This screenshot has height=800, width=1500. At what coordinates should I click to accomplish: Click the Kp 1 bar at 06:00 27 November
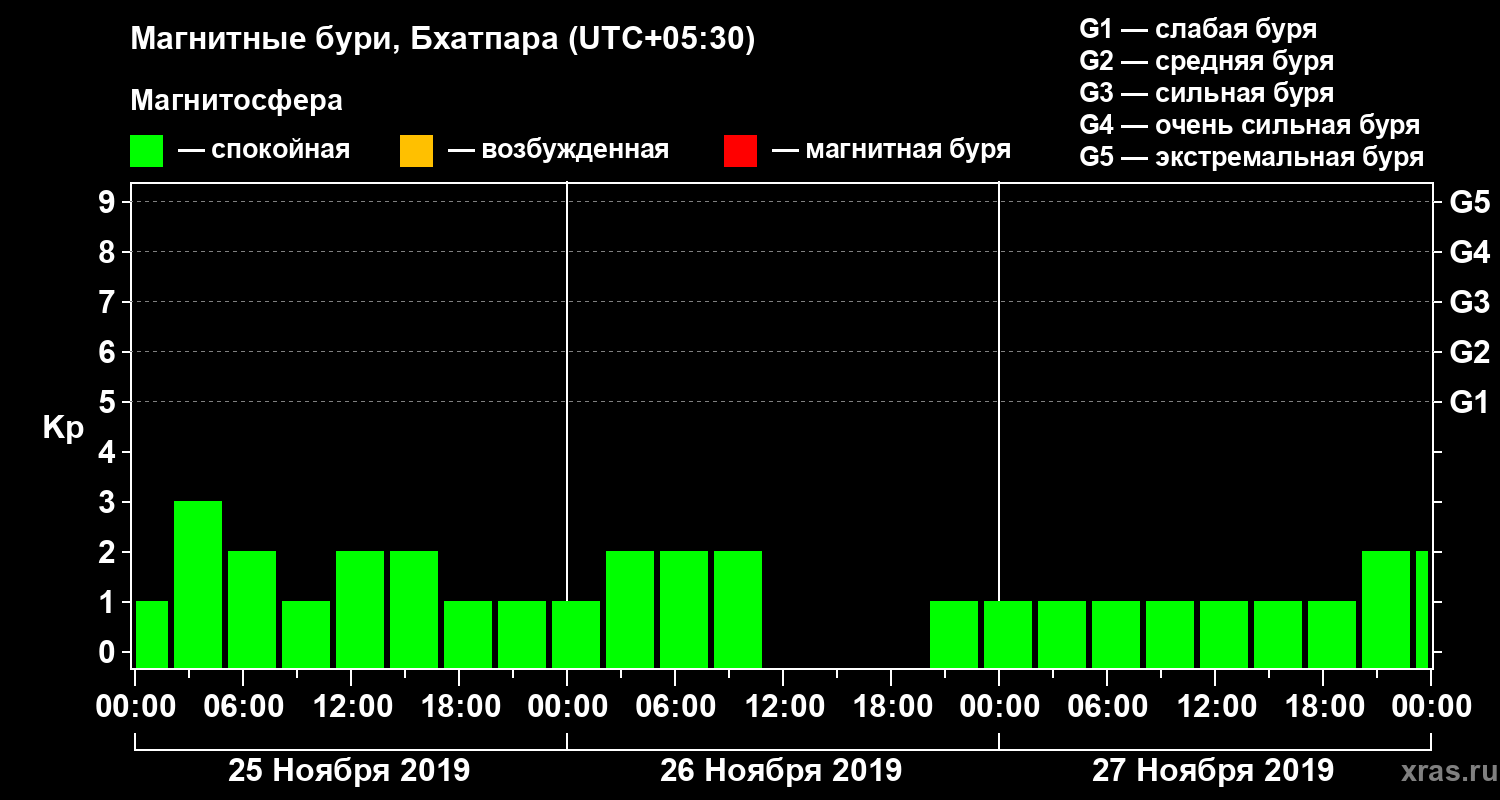[1116, 634]
